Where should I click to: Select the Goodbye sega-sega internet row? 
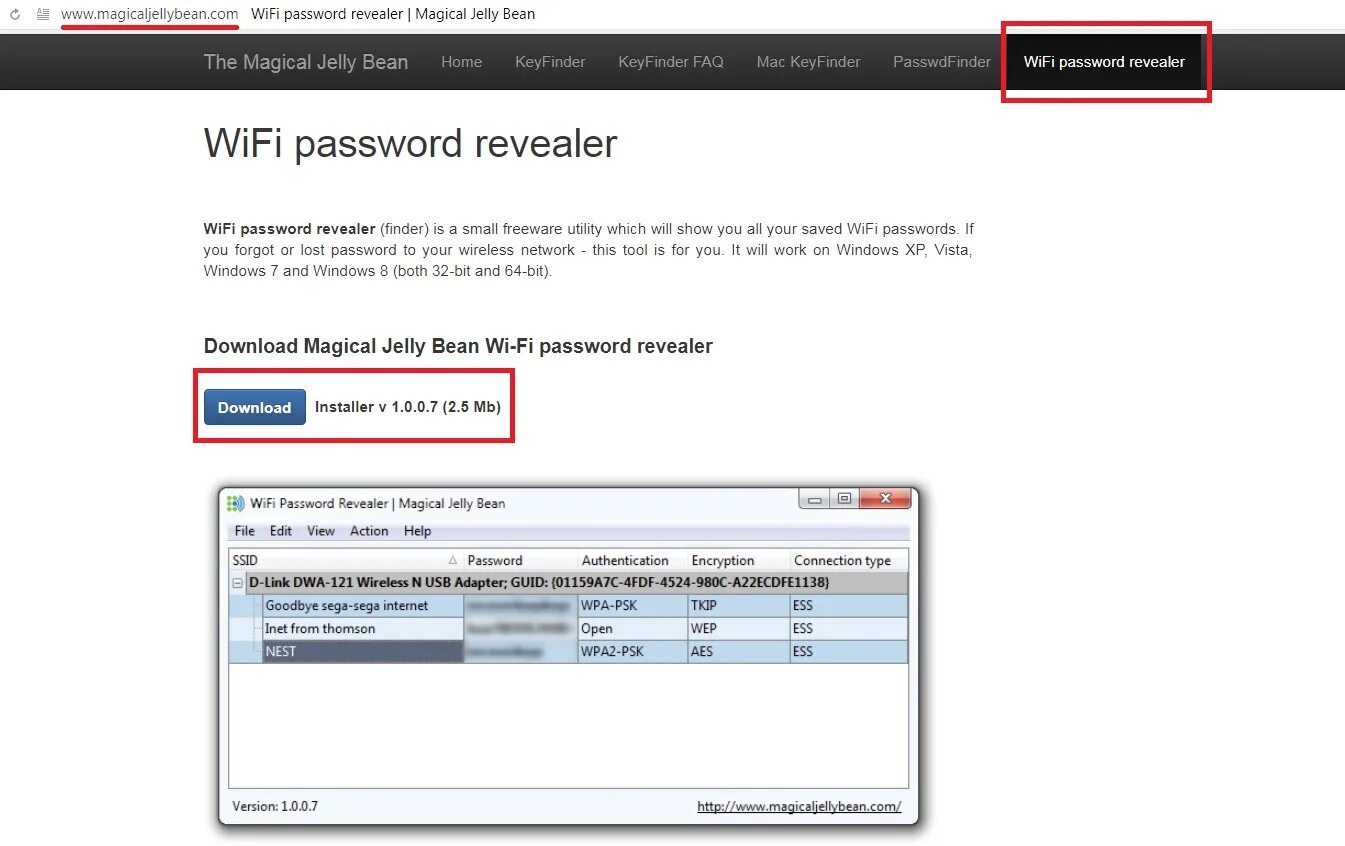pyautogui.click(x=569, y=606)
